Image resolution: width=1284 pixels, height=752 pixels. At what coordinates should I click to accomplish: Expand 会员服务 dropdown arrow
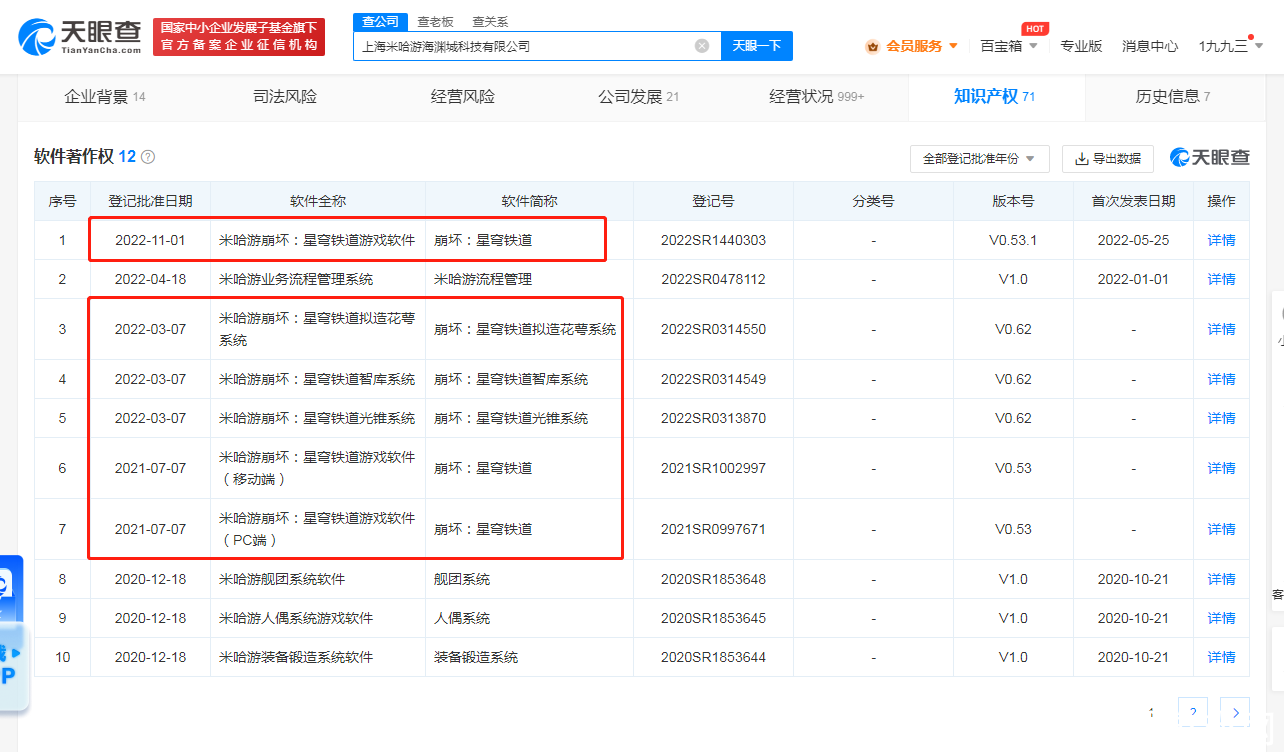click(x=953, y=46)
